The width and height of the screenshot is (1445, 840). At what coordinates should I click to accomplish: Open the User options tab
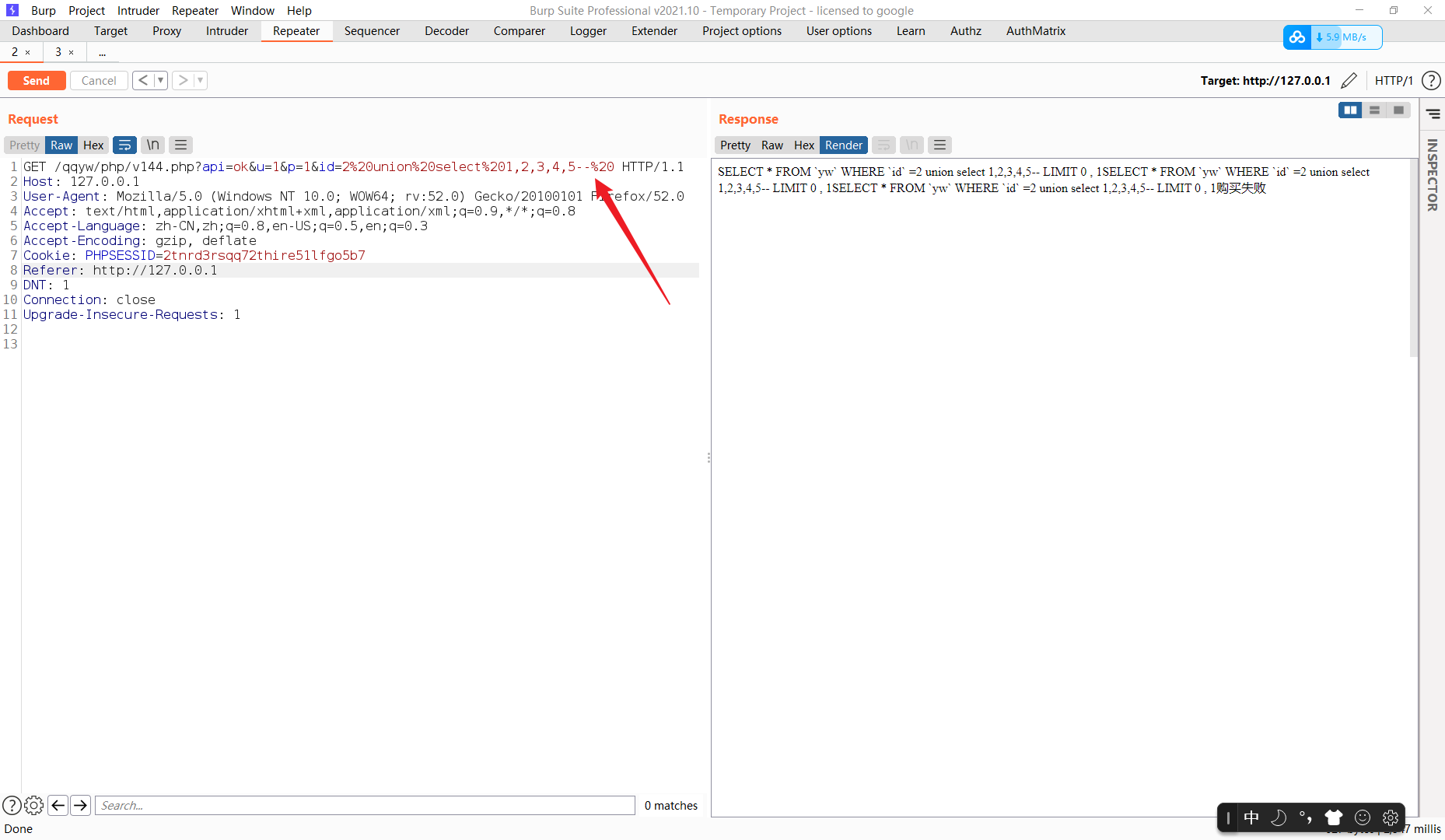point(839,31)
